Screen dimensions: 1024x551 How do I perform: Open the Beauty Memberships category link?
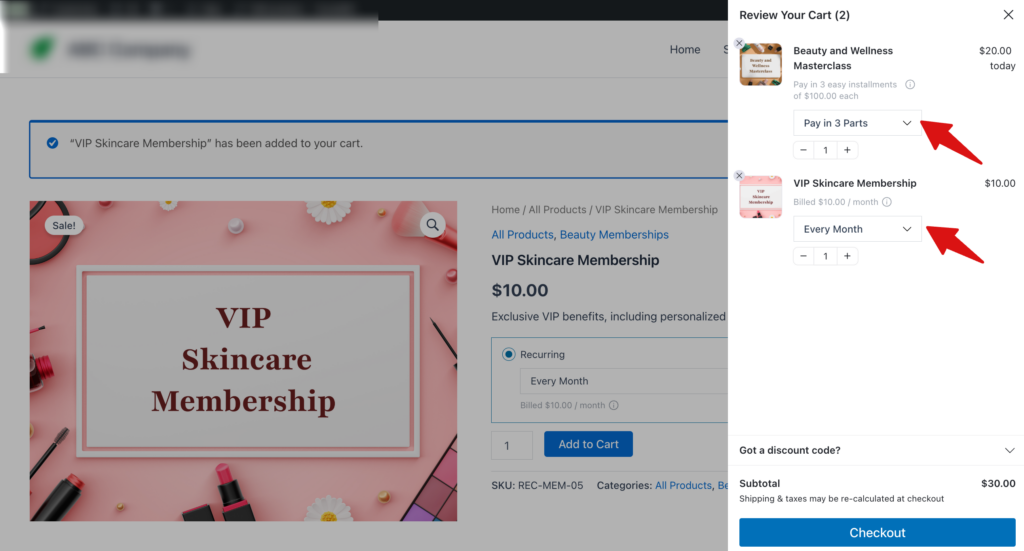pyautogui.click(x=614, y=235)
